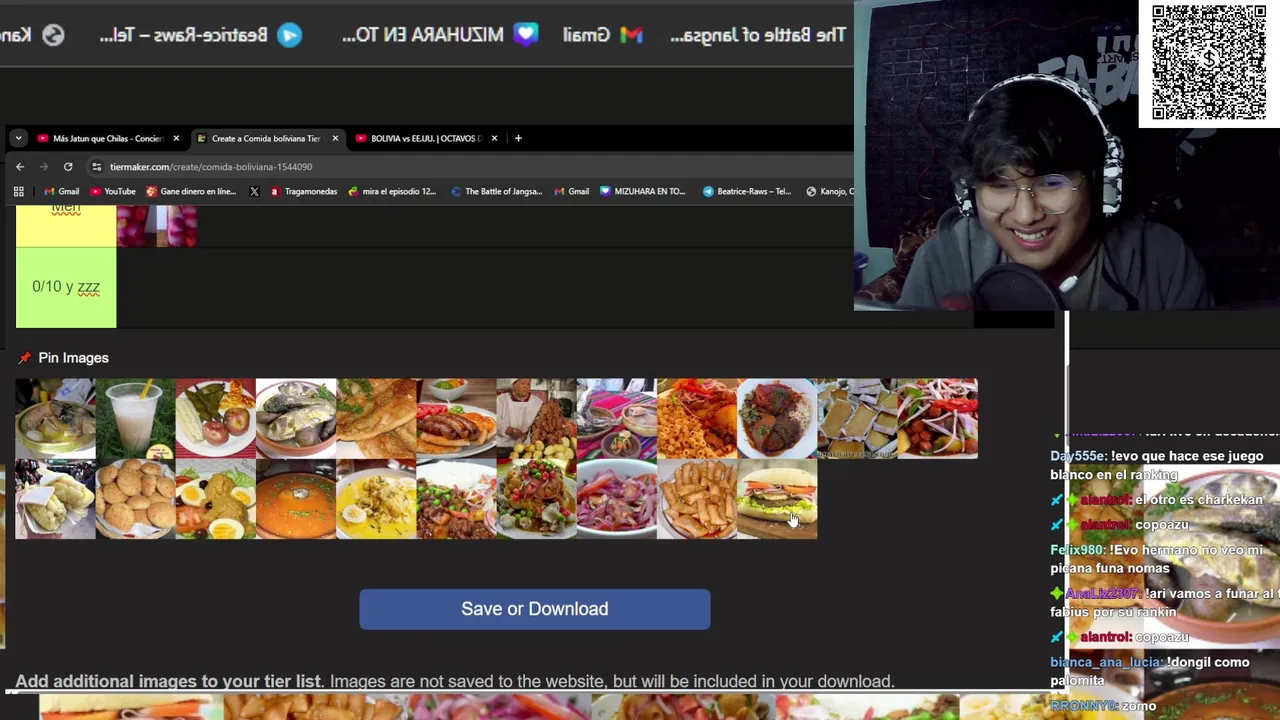Close the Más Jatun que Chilas tab
This screenshot has height=720, width=1280.
click(176, 138)
